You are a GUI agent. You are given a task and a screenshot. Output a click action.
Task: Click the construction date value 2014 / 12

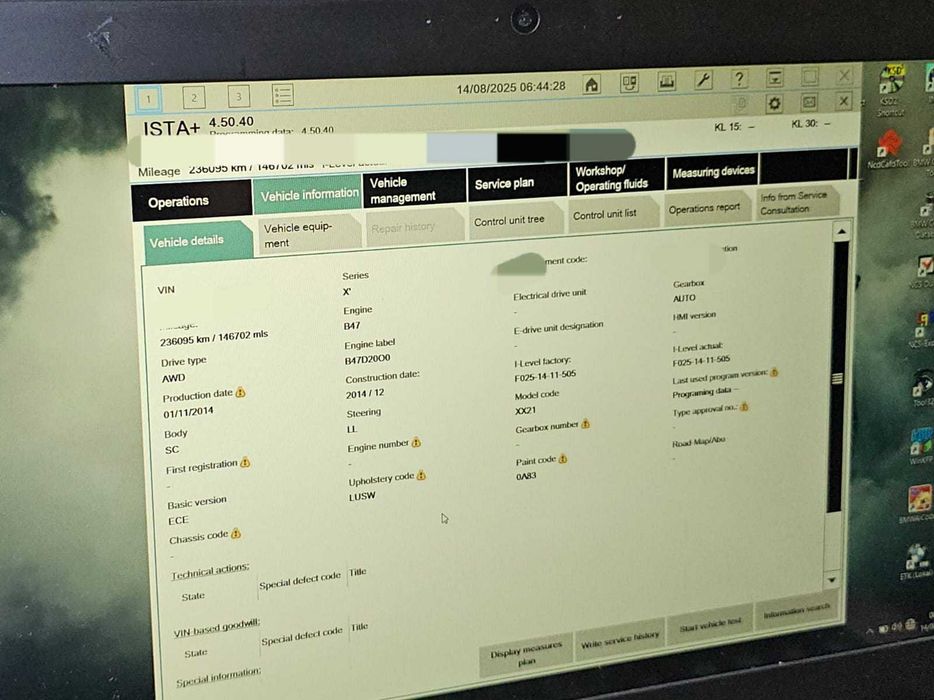pos(365,393)
